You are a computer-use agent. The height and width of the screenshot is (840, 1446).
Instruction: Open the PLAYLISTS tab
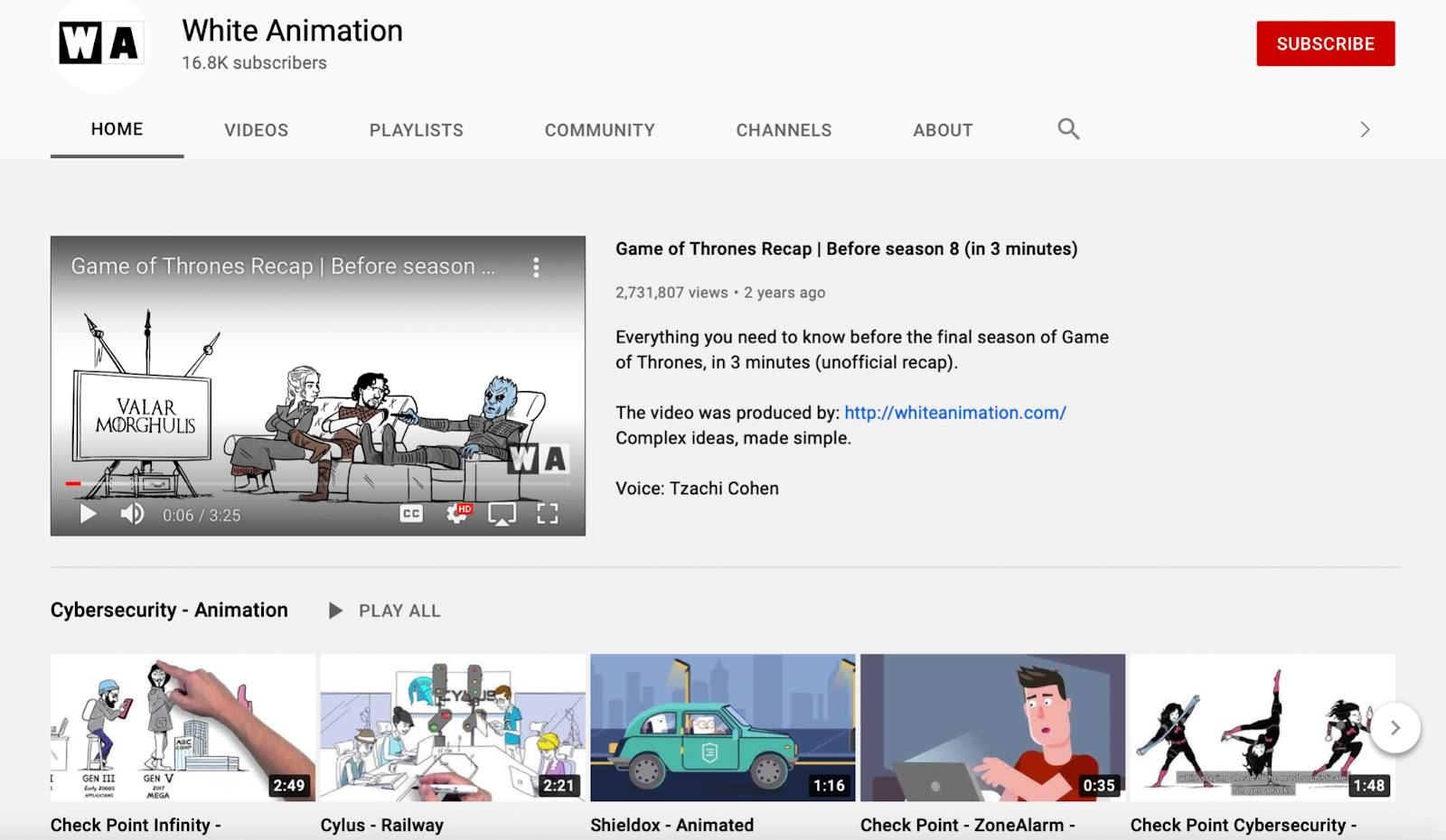(417, 130)
